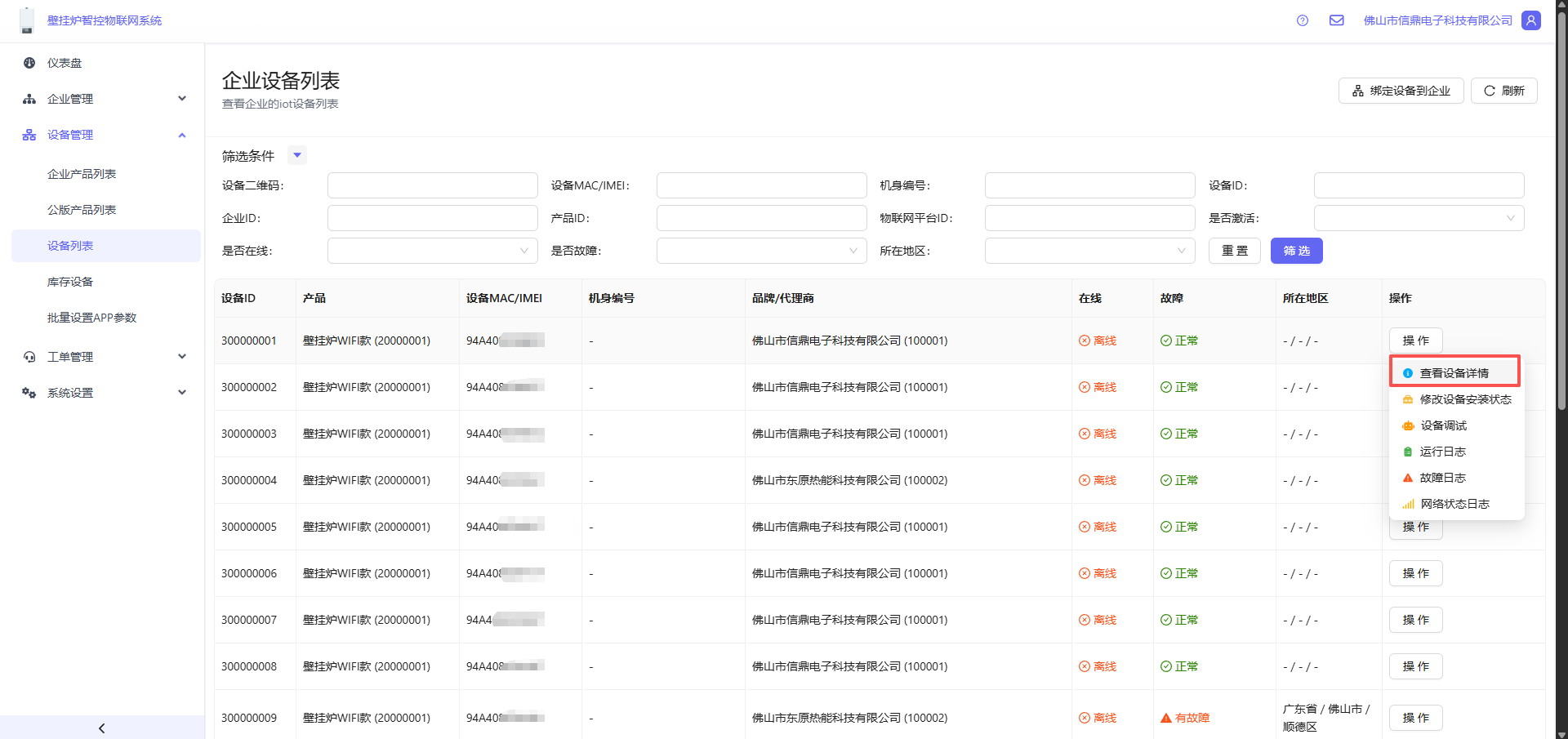
Task: Select 查看设备详情 from the dropdown menu
Action: pyautogui.click(x=1454, y=373)
